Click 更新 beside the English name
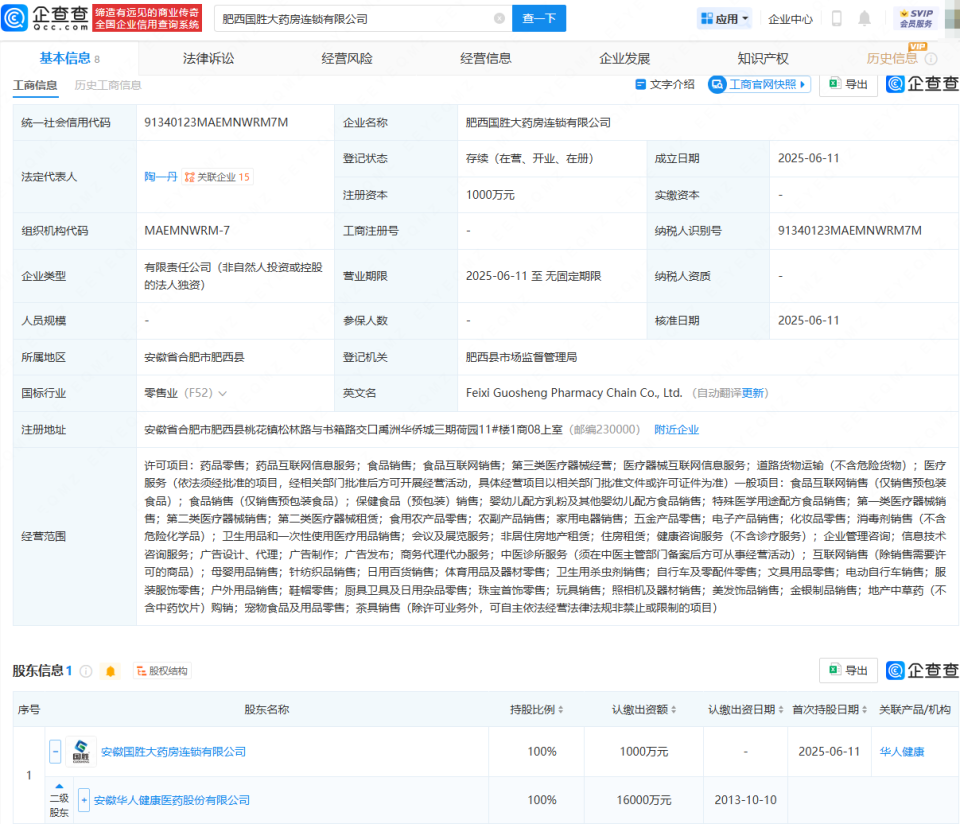Image resolution: width=960 pixels, height=824 pixels. coord(752,393)
